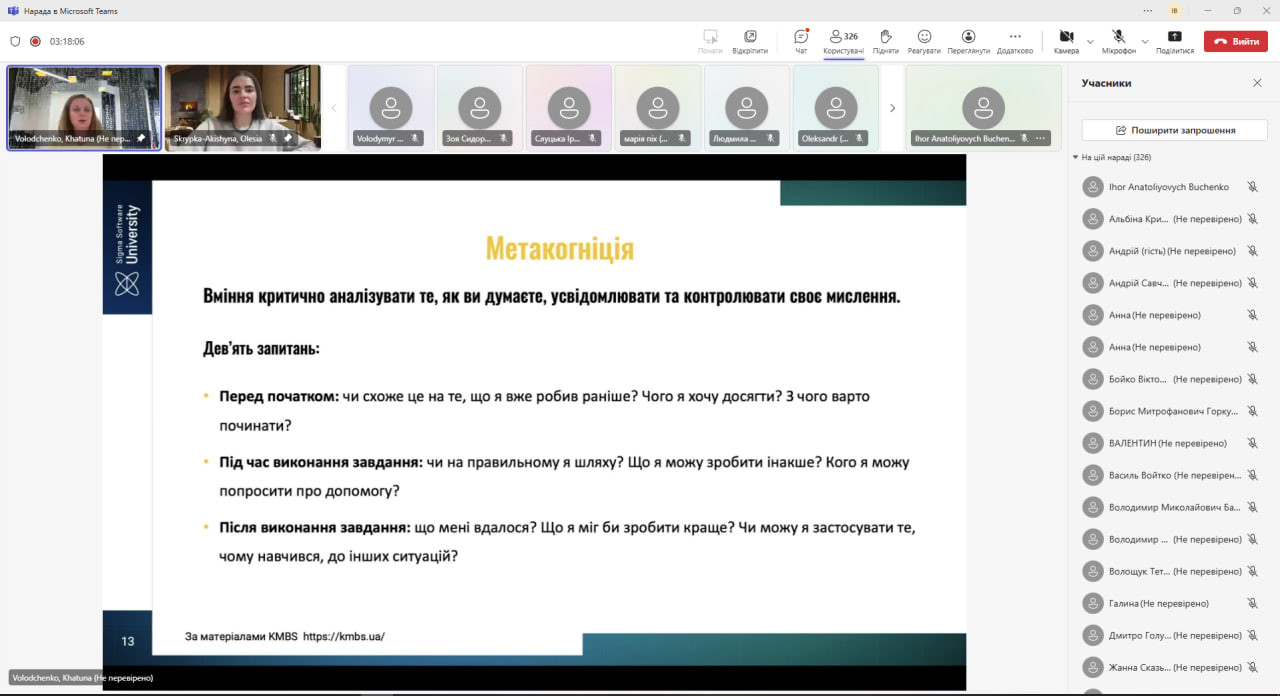Click the Слуцька Ір... participant tile avatar
This screenshot has height=696, width=1280.
569,107
